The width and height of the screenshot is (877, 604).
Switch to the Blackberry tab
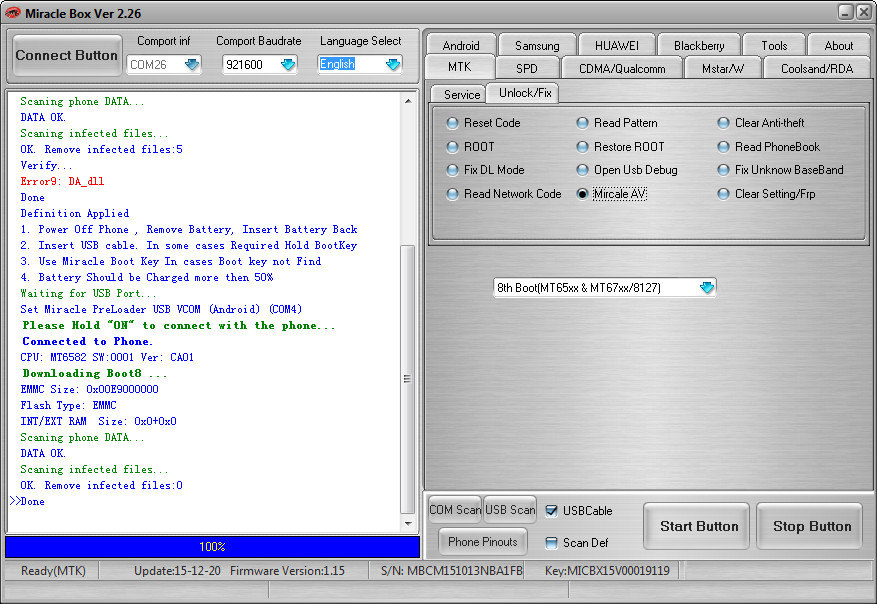pyautogui.click(x=699, y=45)
